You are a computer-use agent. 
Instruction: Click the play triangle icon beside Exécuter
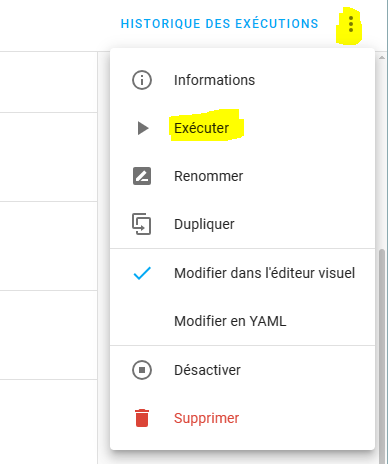click(143, 128)
